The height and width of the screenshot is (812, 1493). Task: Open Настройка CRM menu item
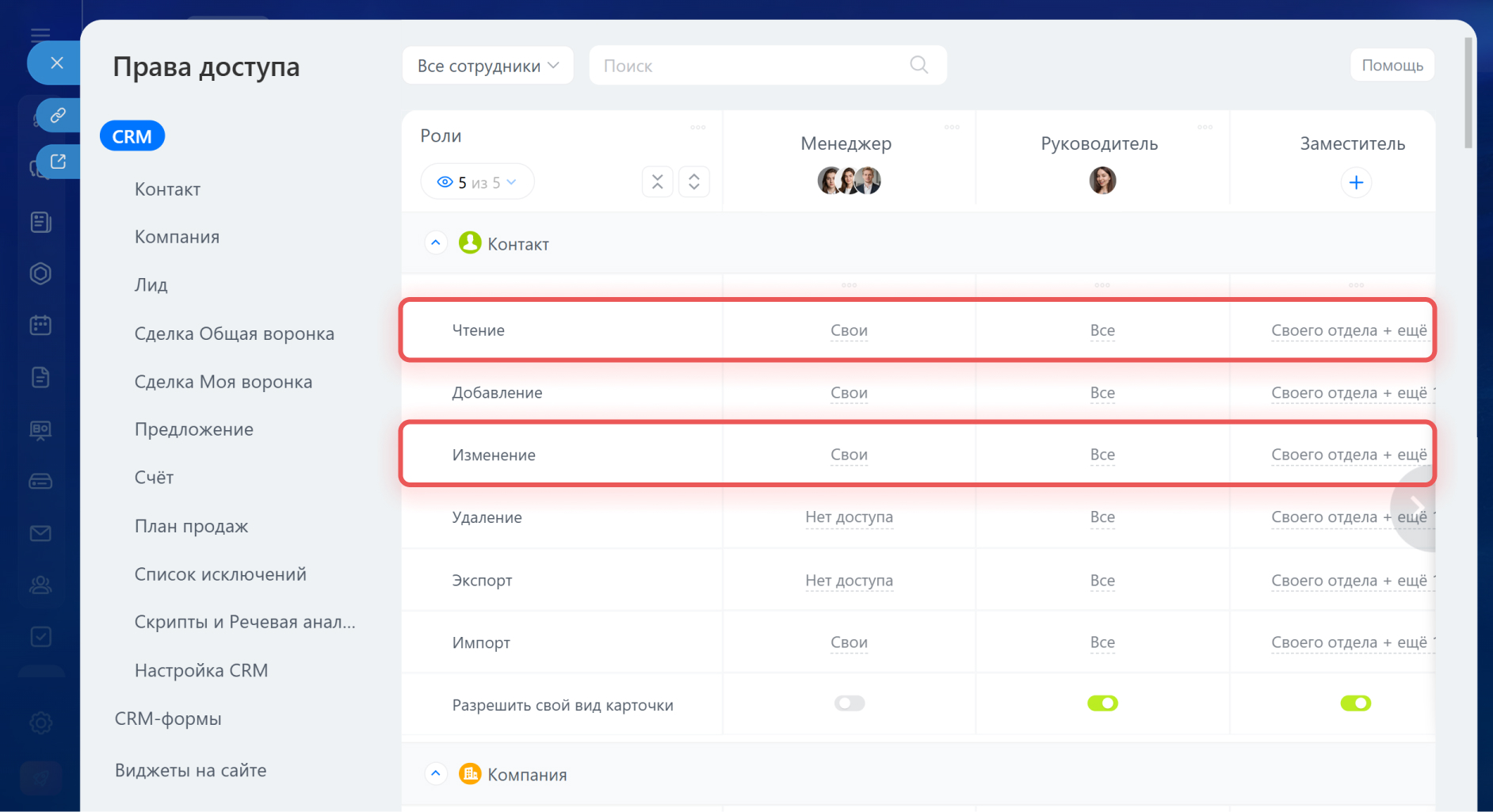pos(201,671)
